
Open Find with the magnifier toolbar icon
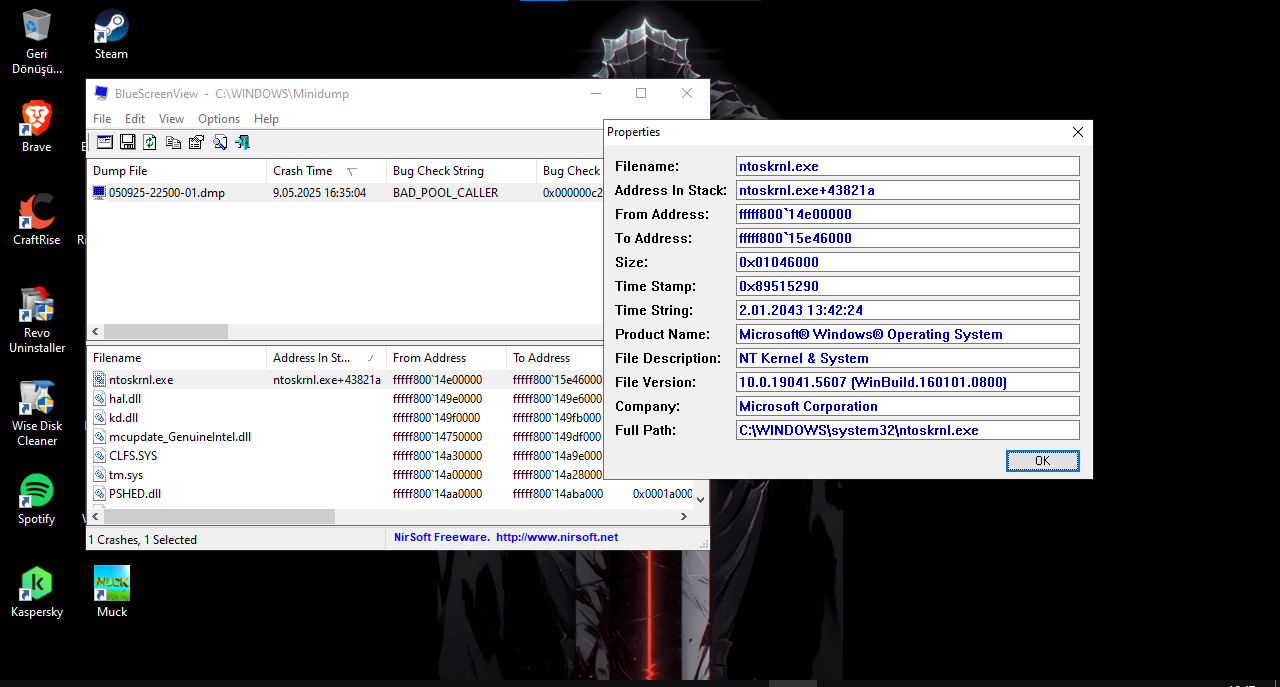[x=219, y=143]
